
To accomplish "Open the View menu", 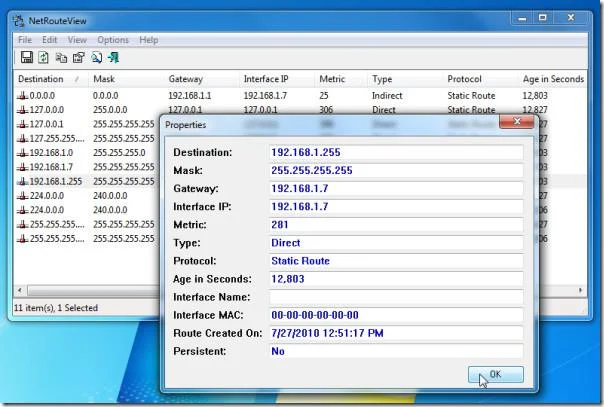I will pos(77,40).
